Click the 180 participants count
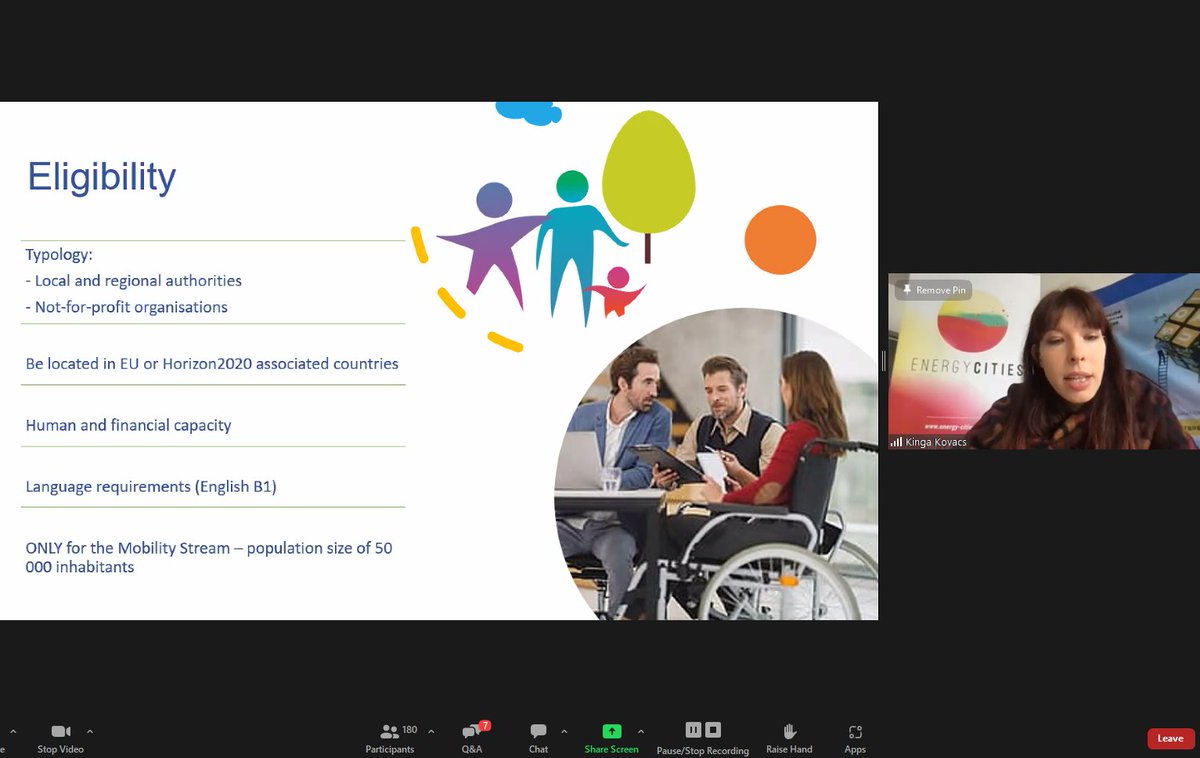 pos(410,730)
